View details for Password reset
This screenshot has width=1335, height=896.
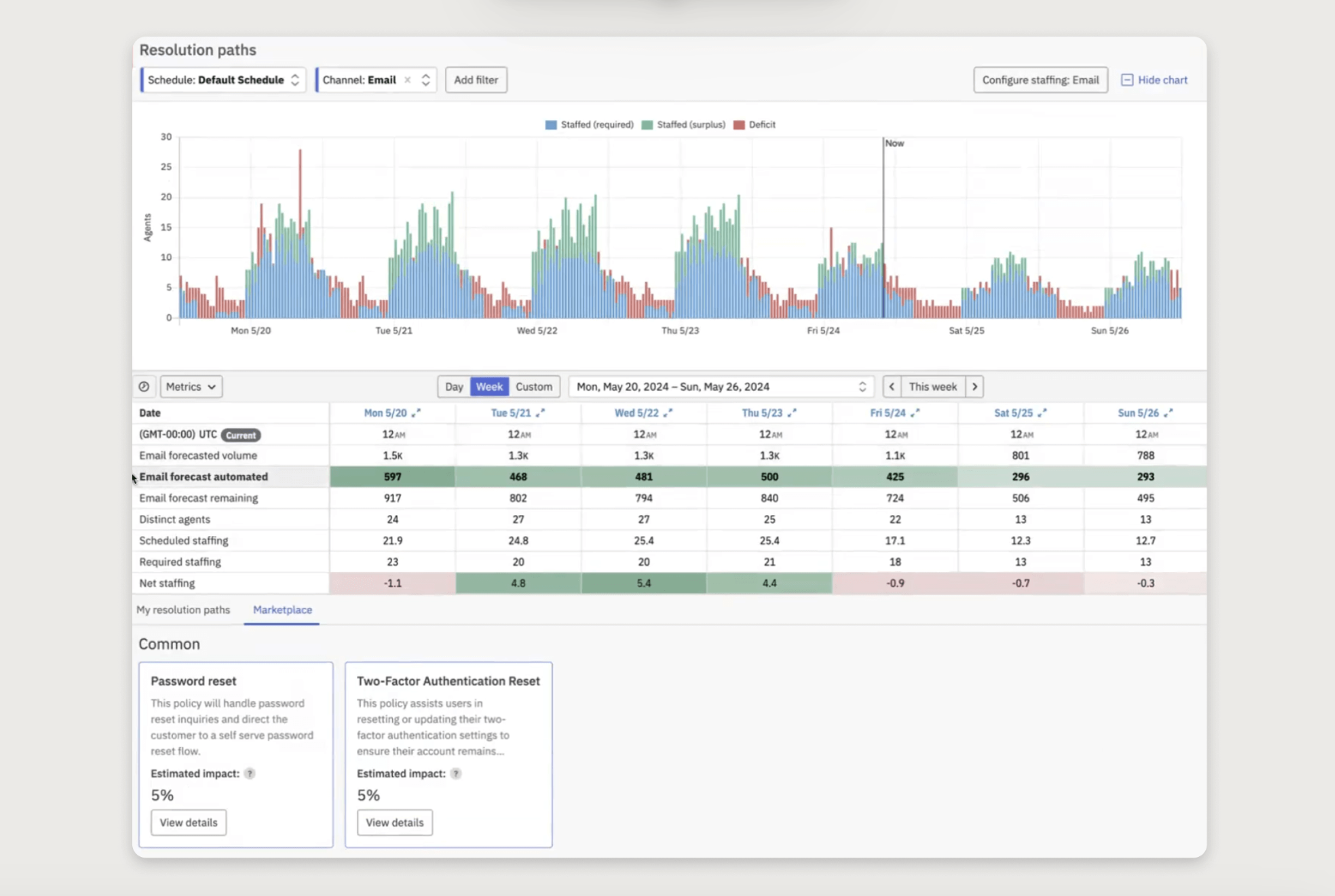click(189, 823)
